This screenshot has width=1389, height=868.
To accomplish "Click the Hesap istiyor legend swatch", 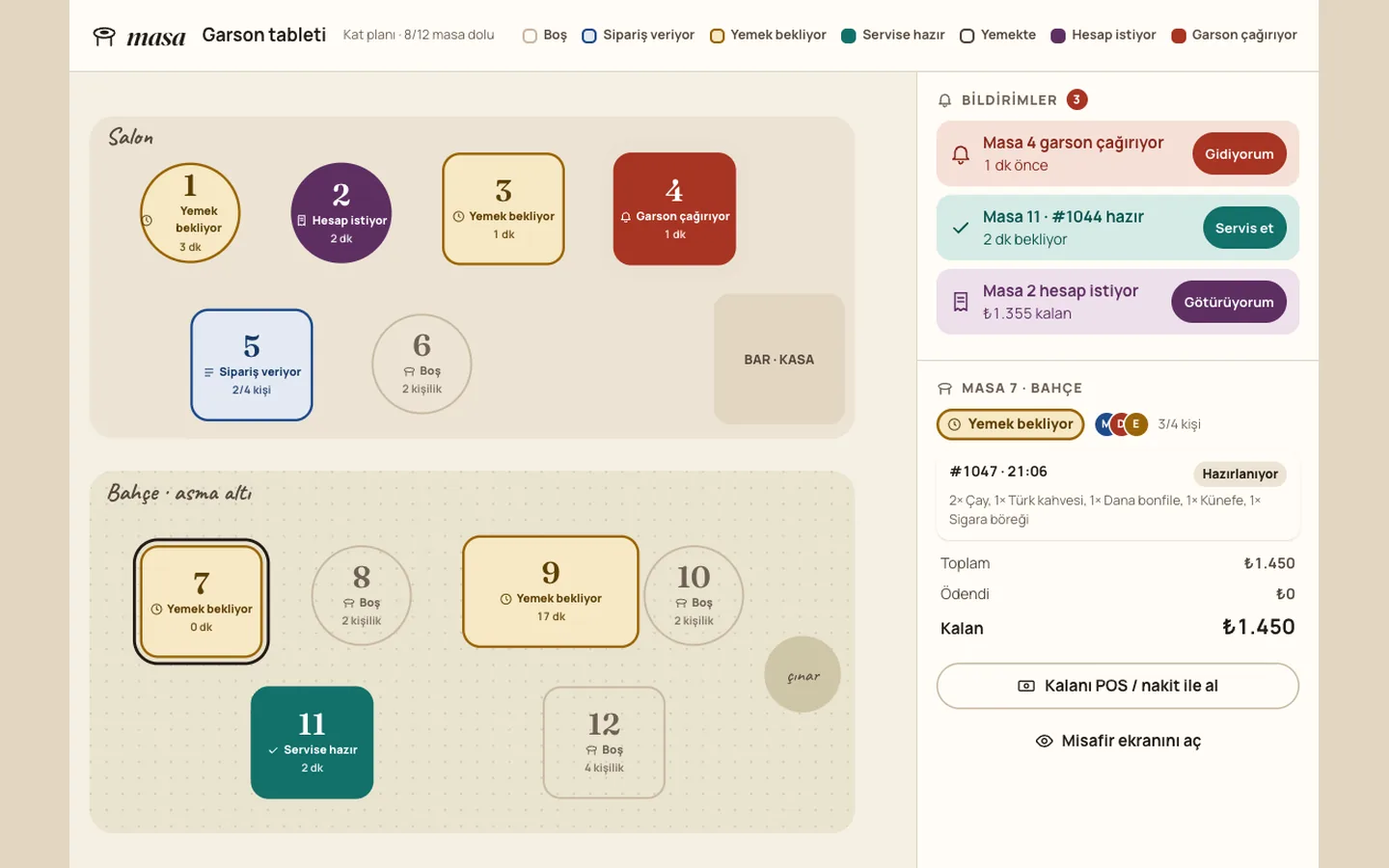I will [x=1058, y=36].
